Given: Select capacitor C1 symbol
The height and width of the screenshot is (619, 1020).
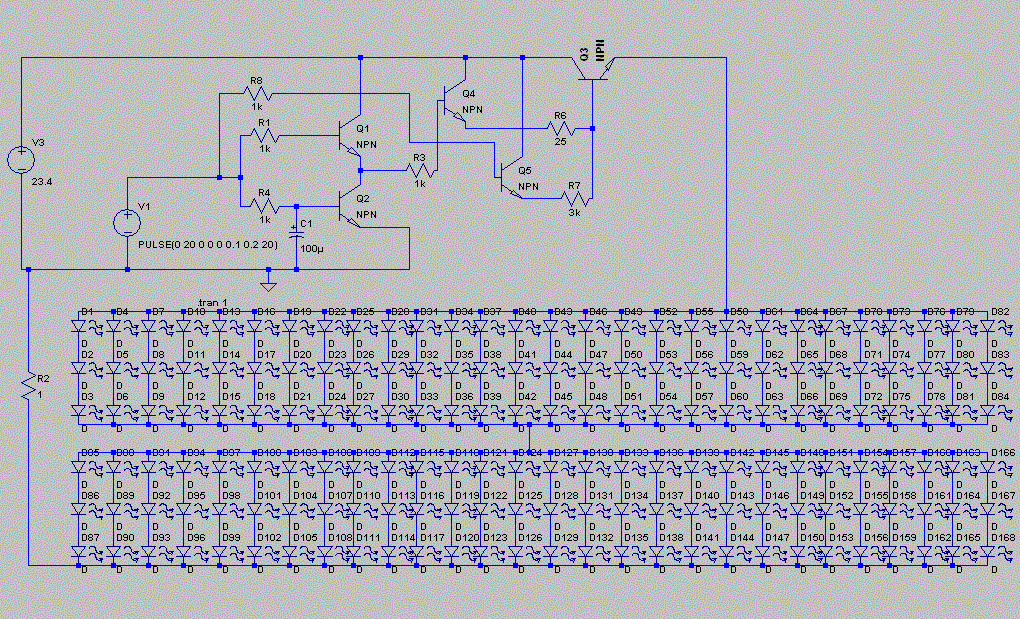Looking at the screenshot, I should pos(296,231).
